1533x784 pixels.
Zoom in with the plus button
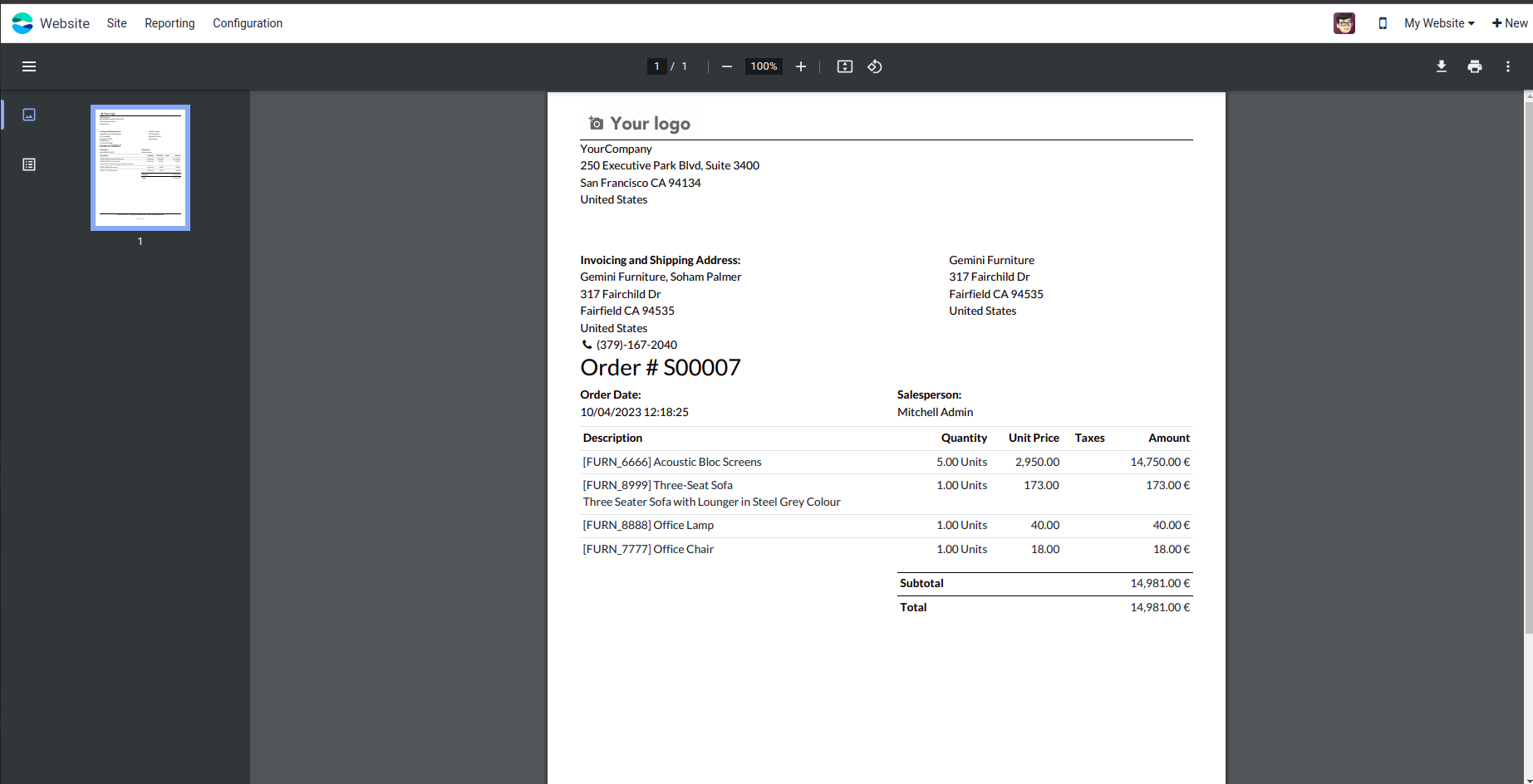pos(801,66)
